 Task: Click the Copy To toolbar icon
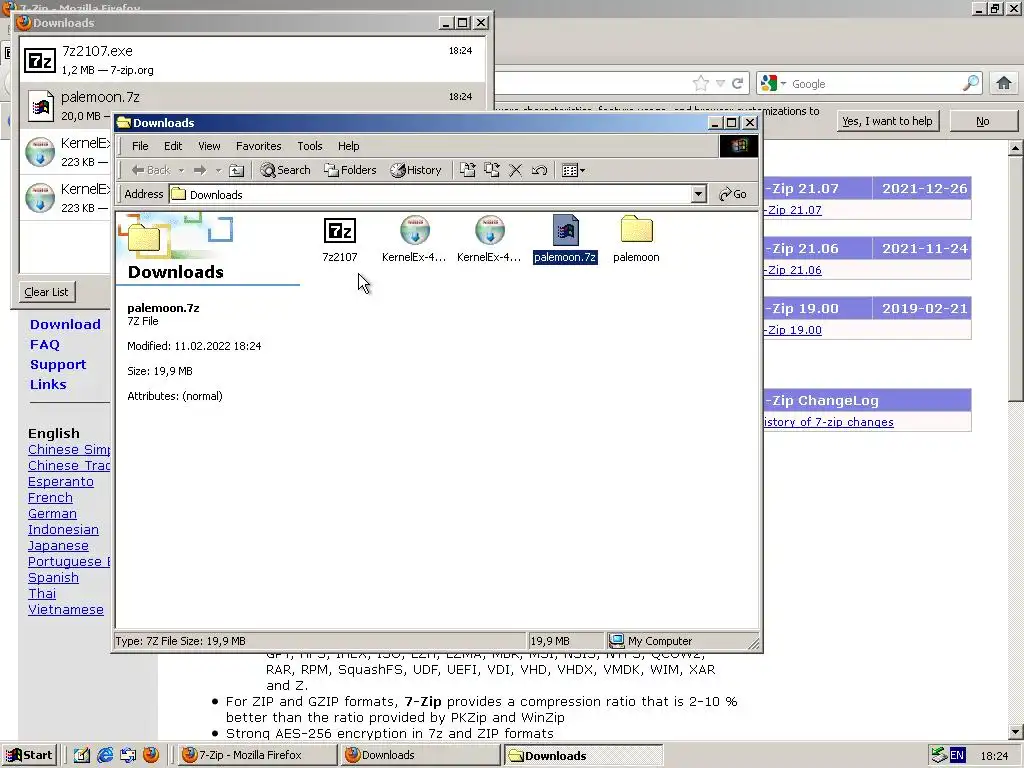pyautogui.click(x=492, y=170)
